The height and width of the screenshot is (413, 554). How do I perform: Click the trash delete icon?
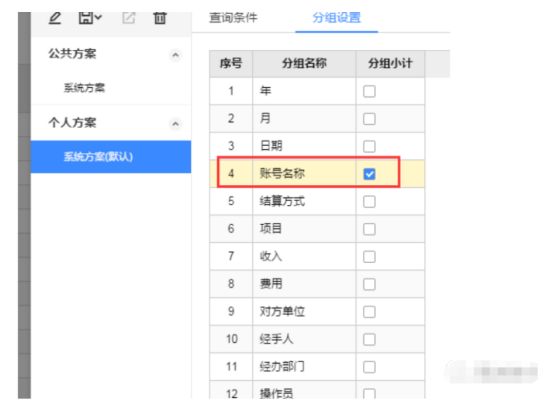[160, 18]
